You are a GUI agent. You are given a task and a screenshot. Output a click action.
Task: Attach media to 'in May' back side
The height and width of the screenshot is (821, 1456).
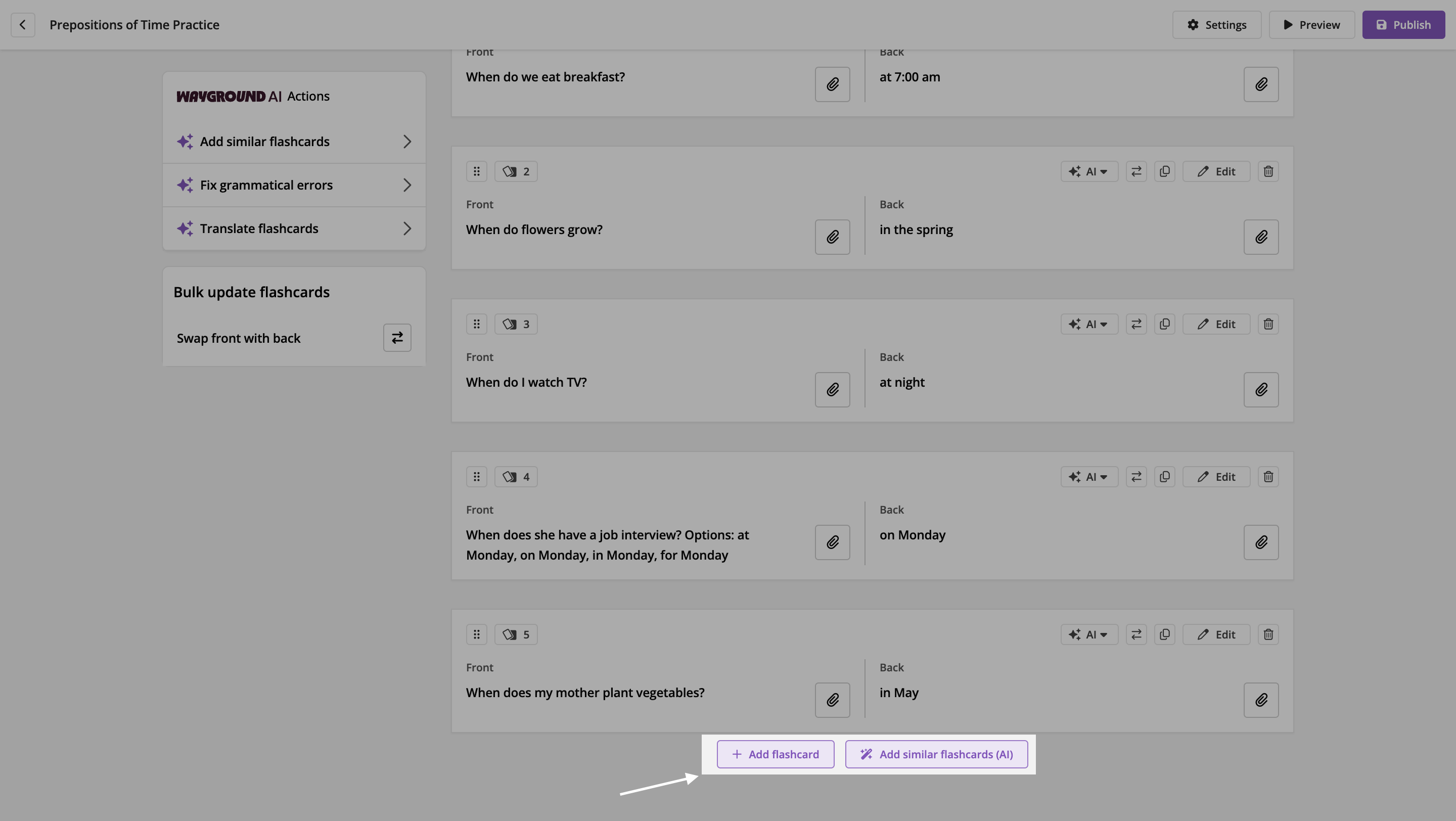1260,700
